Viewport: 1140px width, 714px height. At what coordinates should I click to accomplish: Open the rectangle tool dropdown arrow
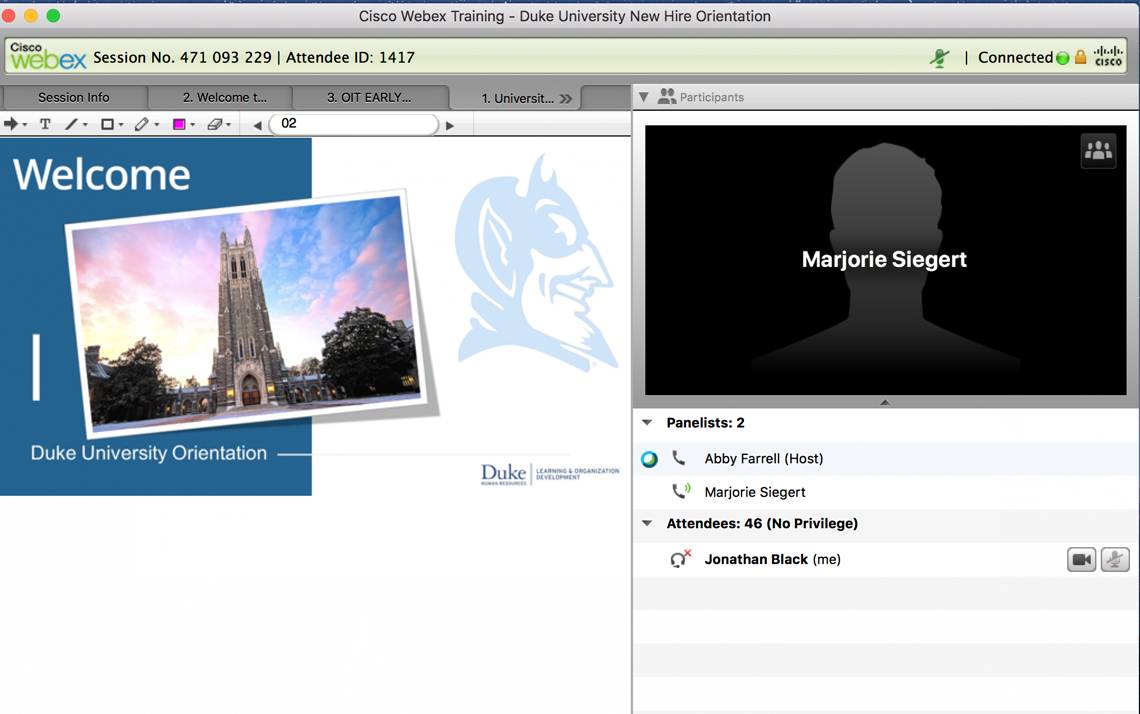(x=121, y=125)
